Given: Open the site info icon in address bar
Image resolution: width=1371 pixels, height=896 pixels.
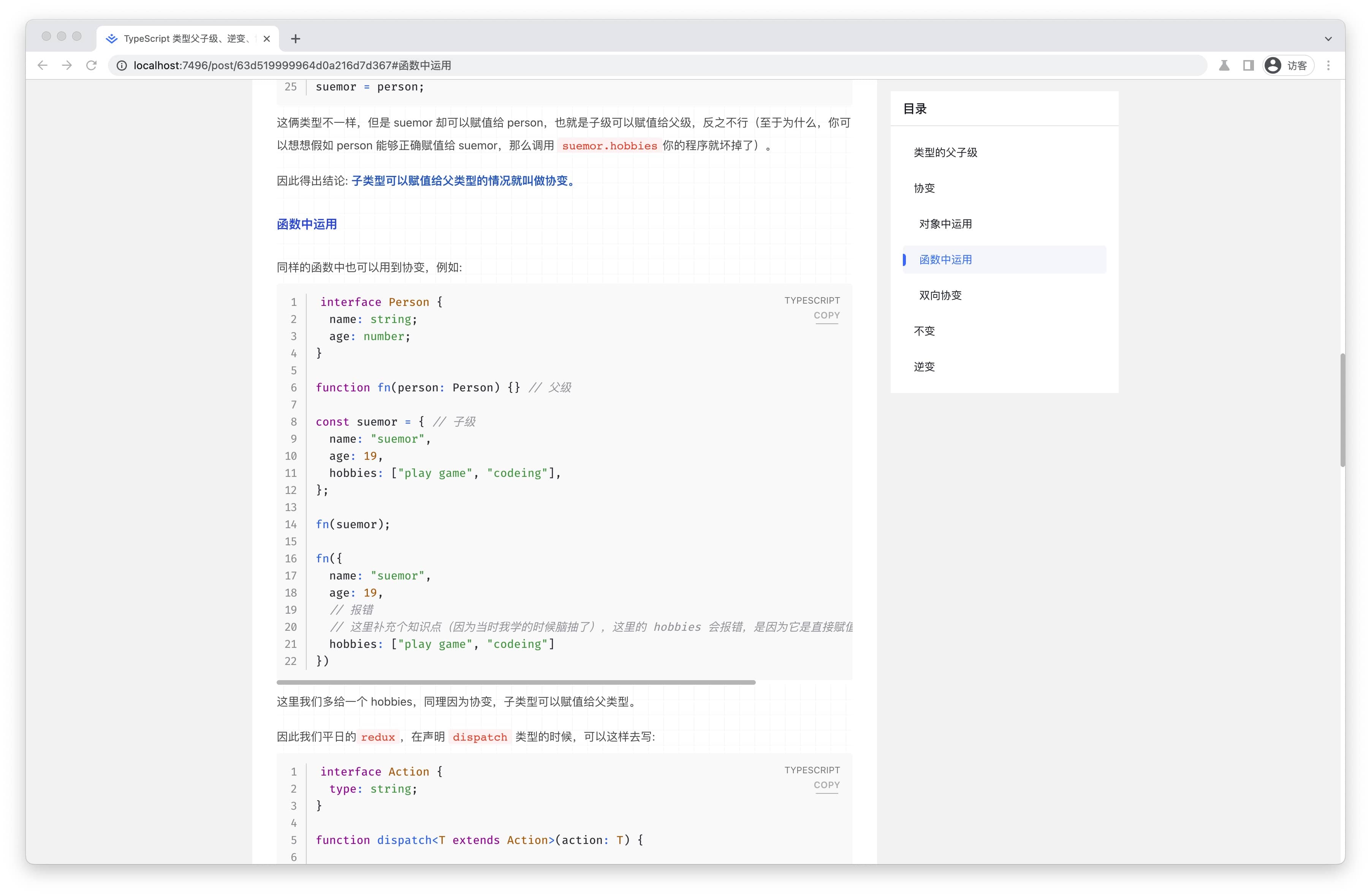Looking at the screenshot, I should coord(121,65).
